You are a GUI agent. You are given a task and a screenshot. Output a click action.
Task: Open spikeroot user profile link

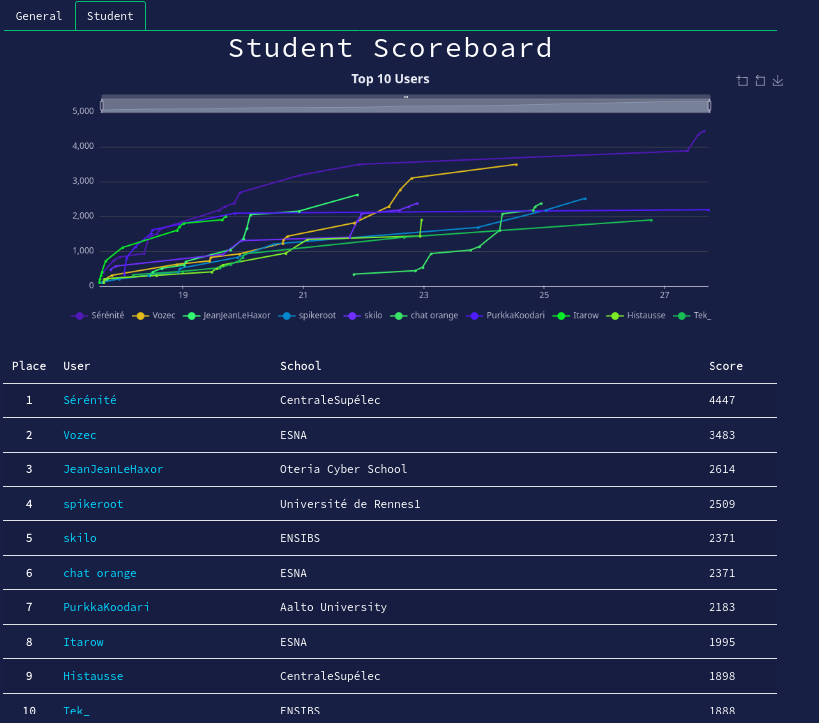click(93, 504)
